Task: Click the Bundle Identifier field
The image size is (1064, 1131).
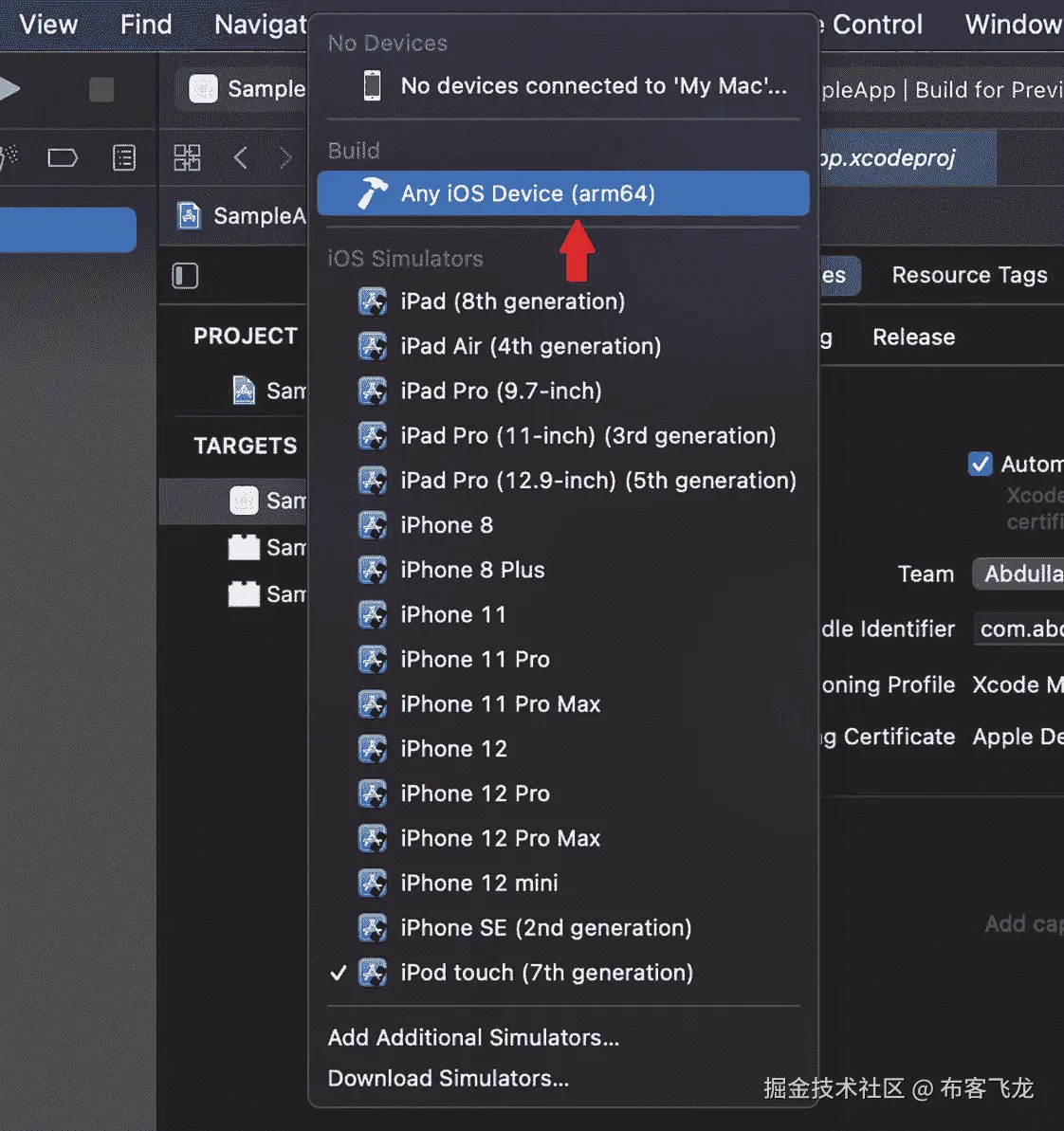Action: (x=1019, y=629)
